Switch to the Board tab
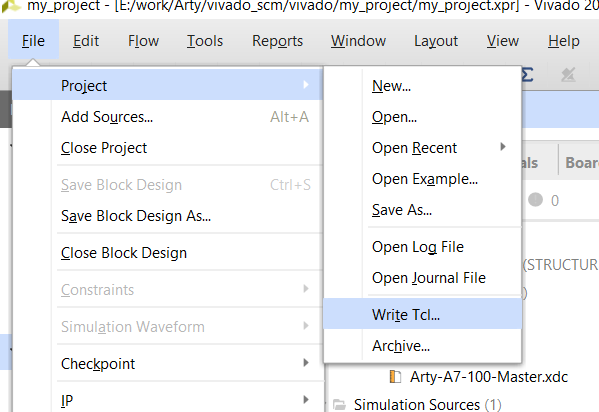Viewport: 599px width, 412px height. pos(581,162)
